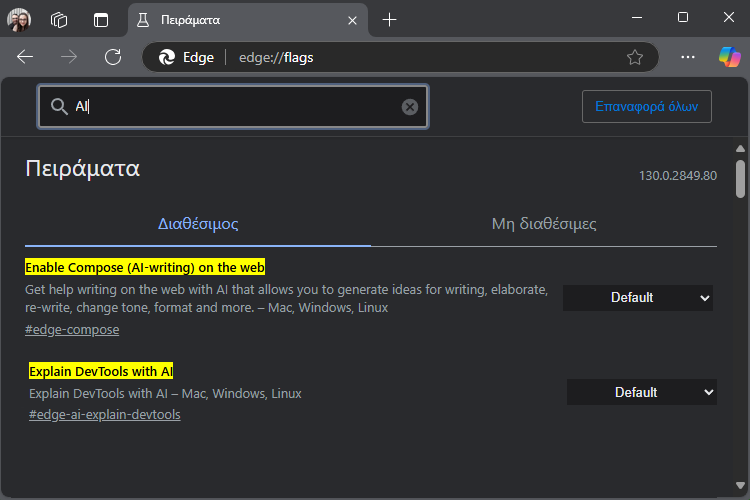Clear the flags search box
The image size is (750, 500).
tap(409, 107)
